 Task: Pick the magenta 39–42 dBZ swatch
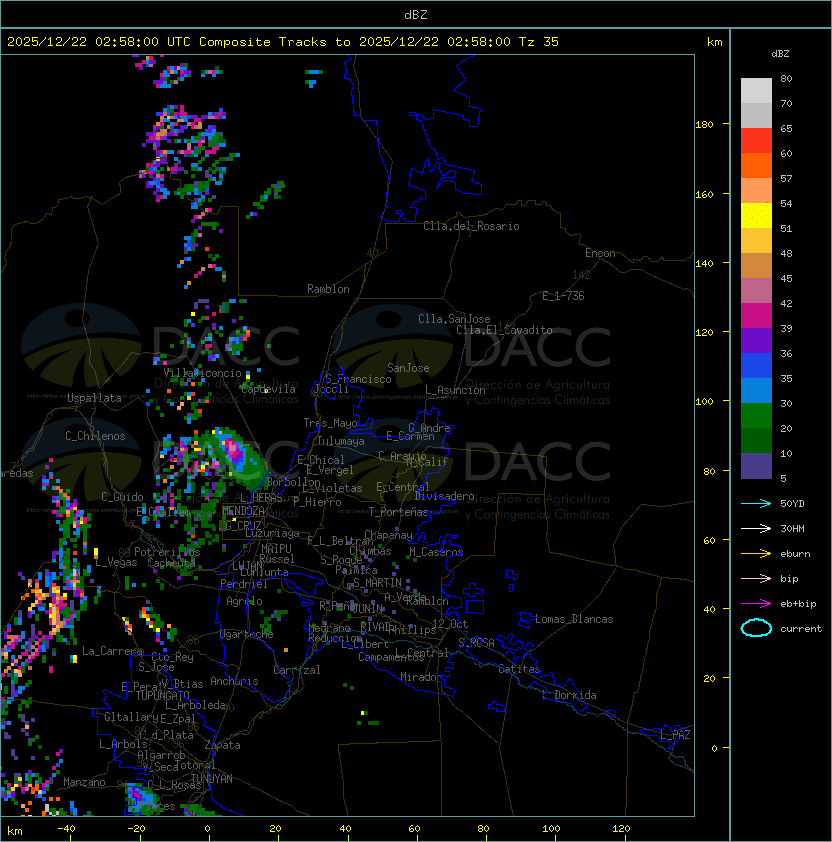pos(756,315)
